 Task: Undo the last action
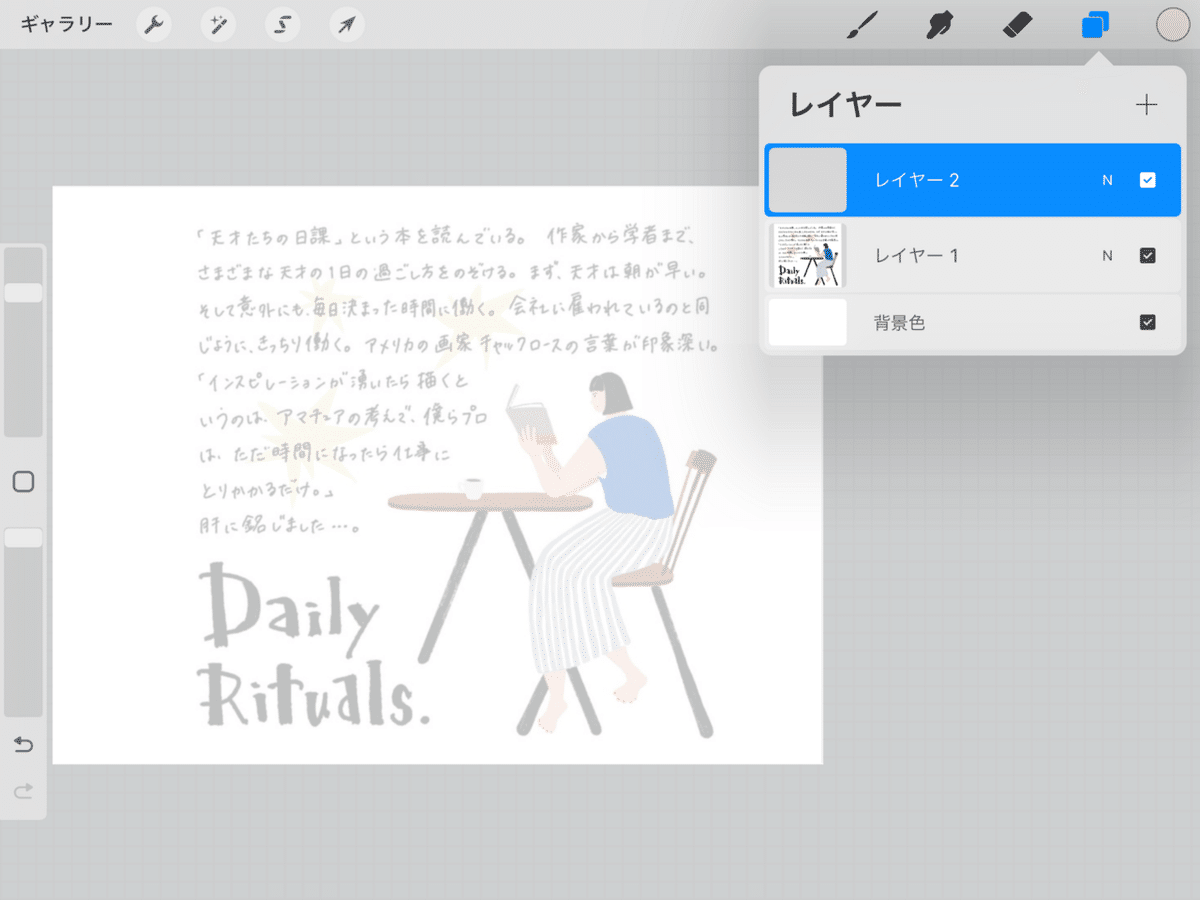pos(23,745)
